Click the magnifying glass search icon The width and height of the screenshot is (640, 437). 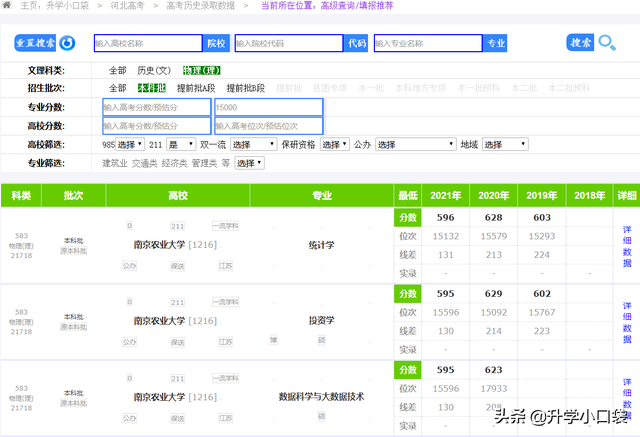click(x=607, y=42)
